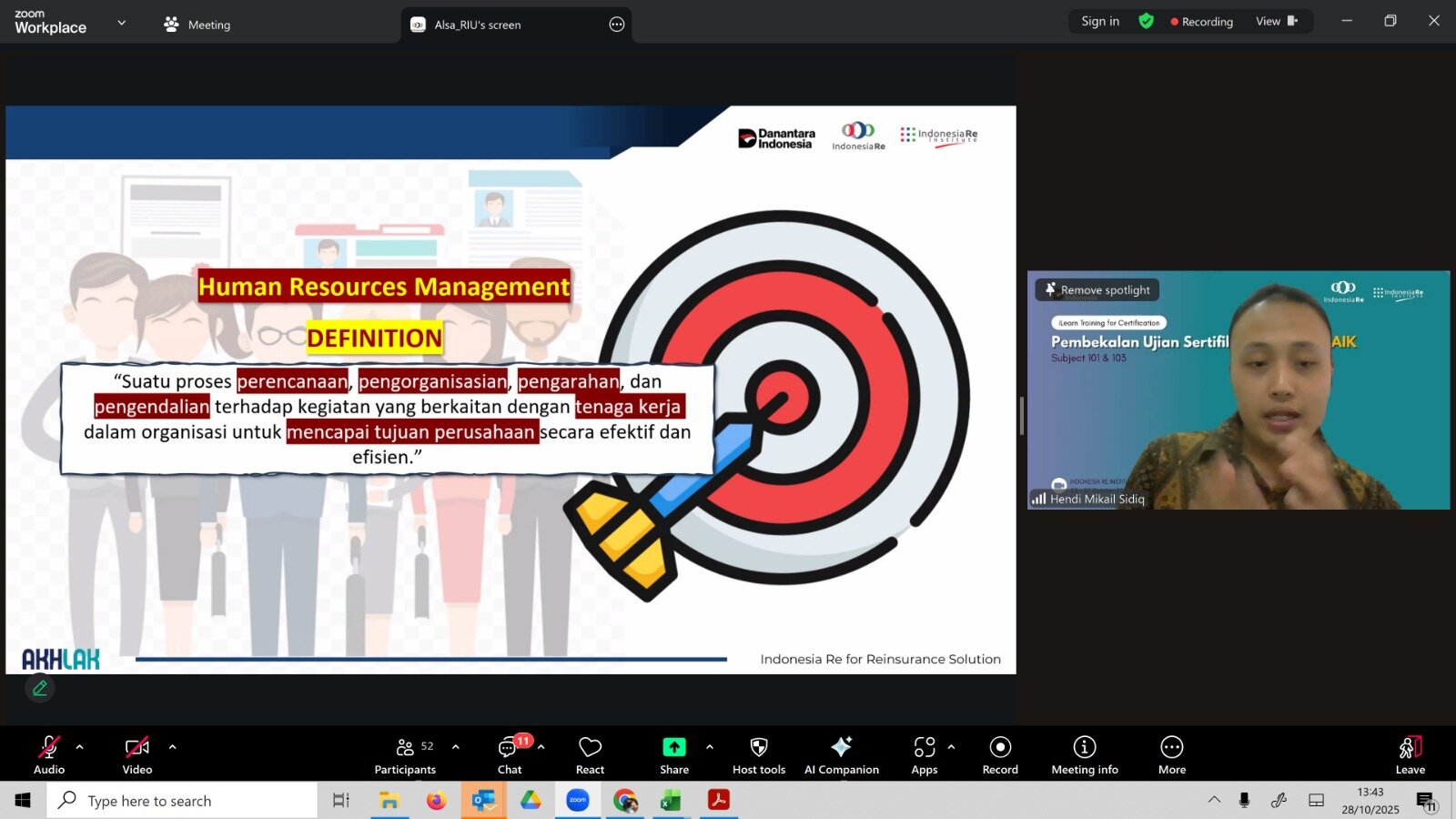Click Remove spotlight on video

1097,290
